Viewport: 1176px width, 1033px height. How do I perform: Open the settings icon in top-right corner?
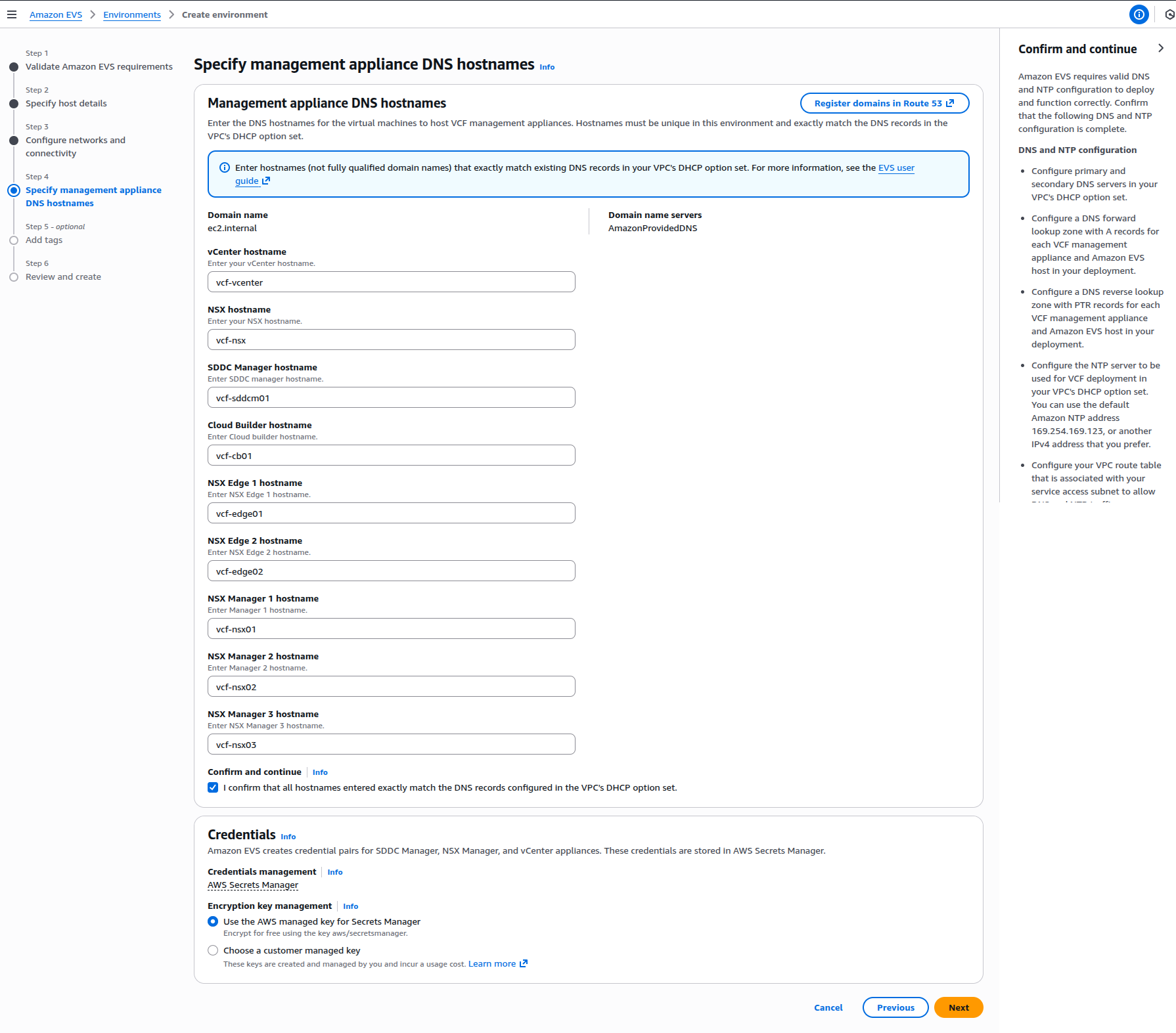(1171, 14)
